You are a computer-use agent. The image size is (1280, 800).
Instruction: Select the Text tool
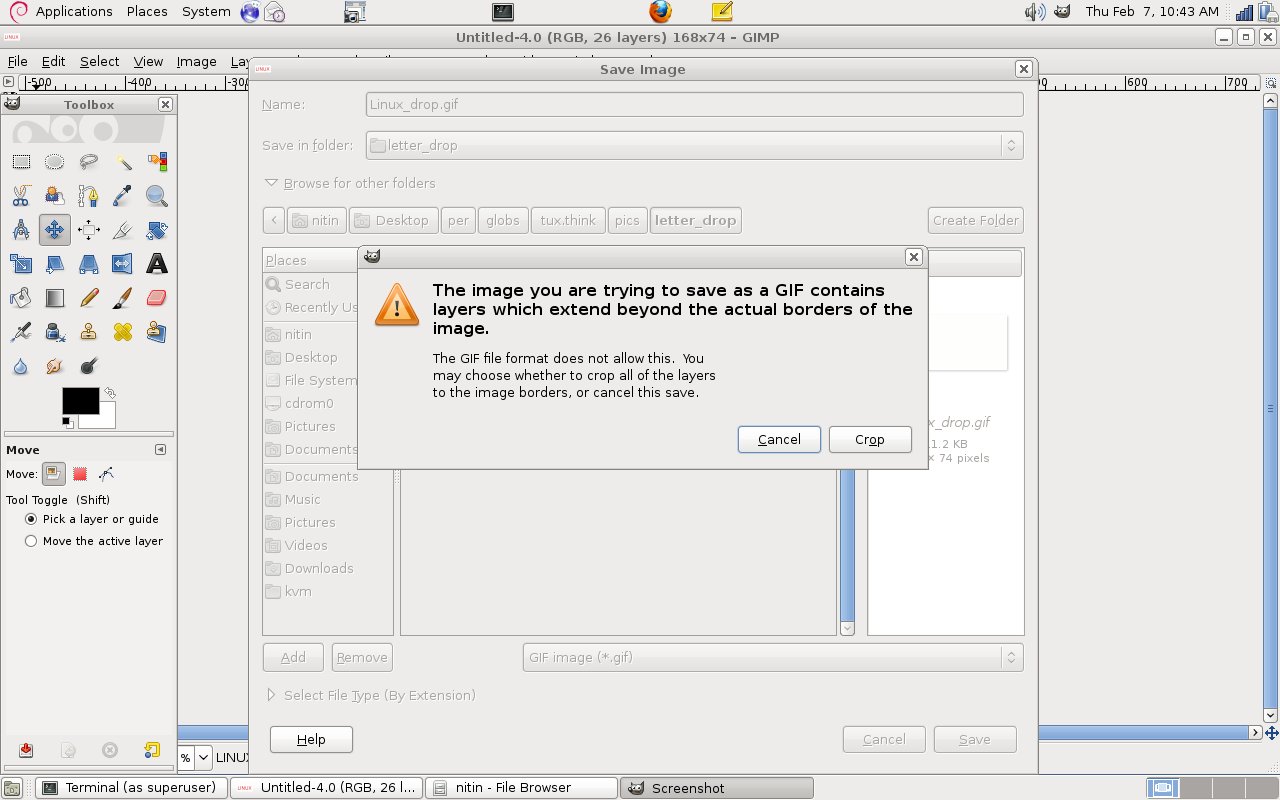pos(157,264)
